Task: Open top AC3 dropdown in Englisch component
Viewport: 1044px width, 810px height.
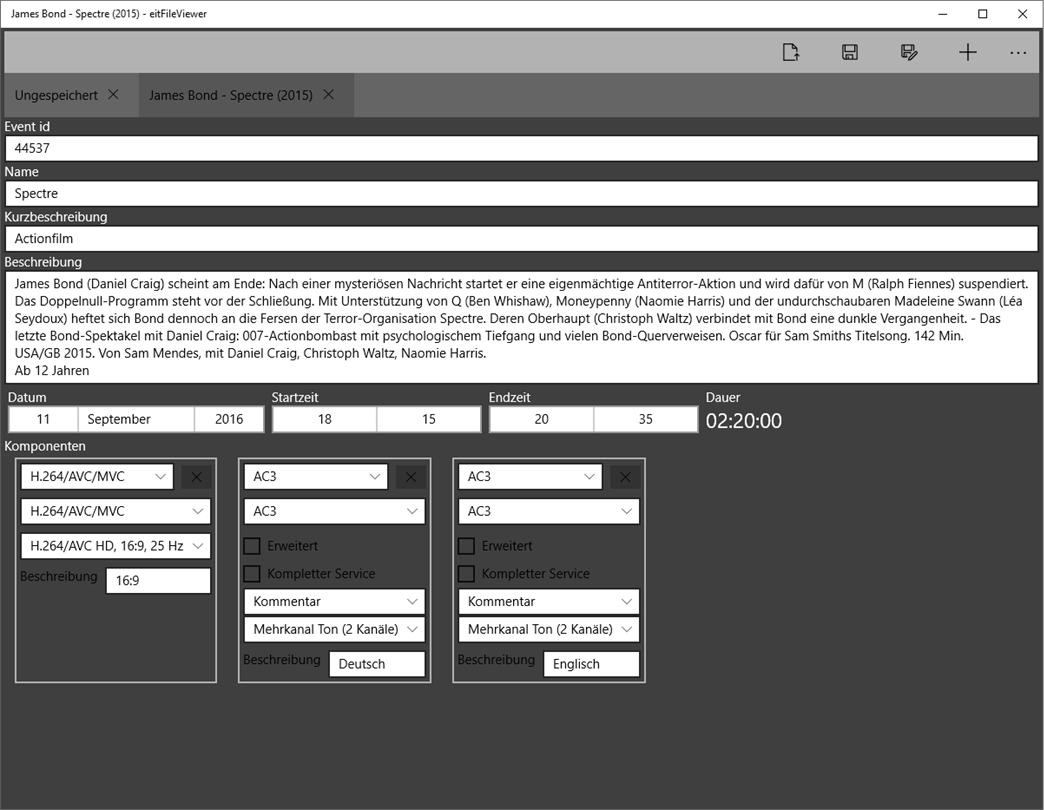Action: click(530, 477)
